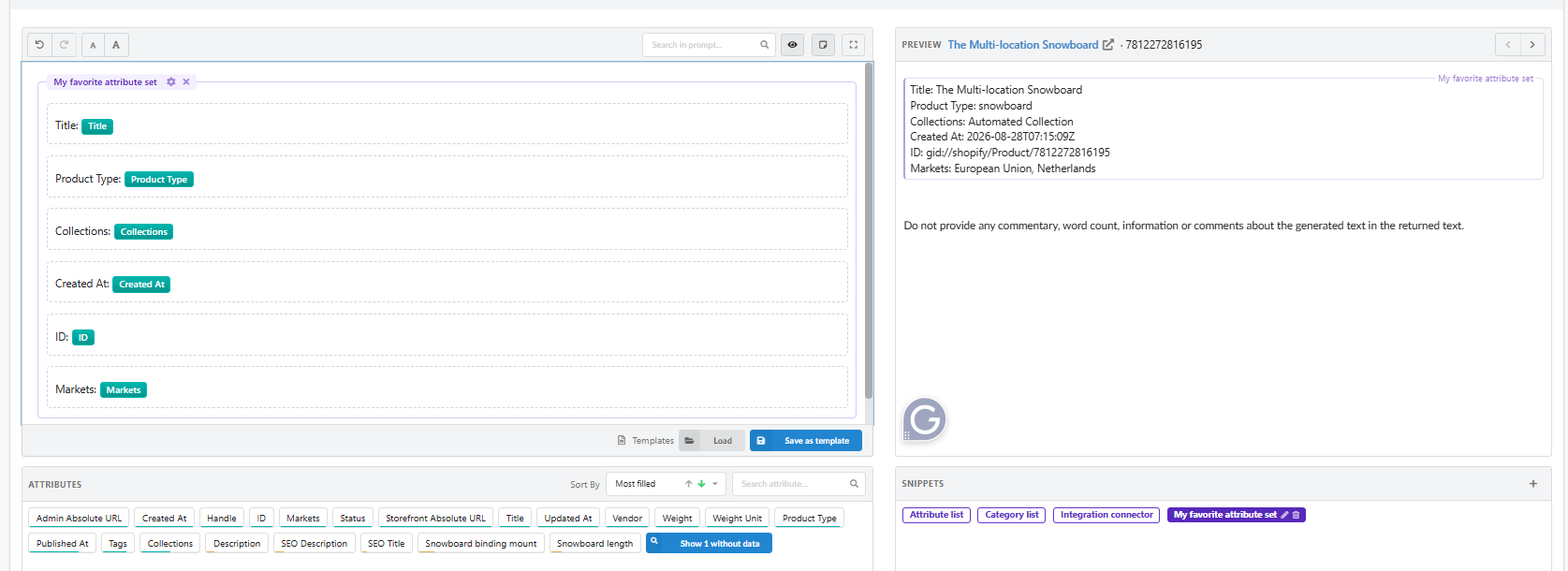The height and width of the screenshot is (571, 1568).
Task: Click Show 1 without data button
Action: tap(709, 543)
